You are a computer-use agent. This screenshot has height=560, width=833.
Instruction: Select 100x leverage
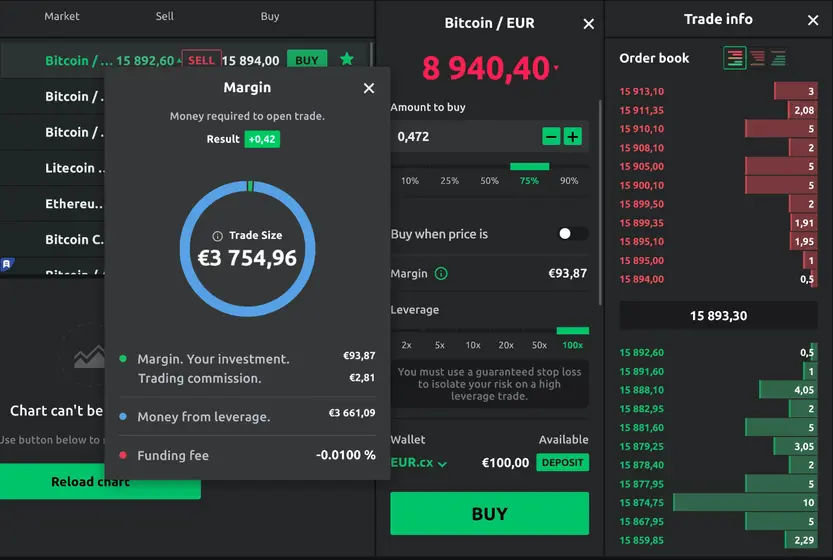point(573,345)
